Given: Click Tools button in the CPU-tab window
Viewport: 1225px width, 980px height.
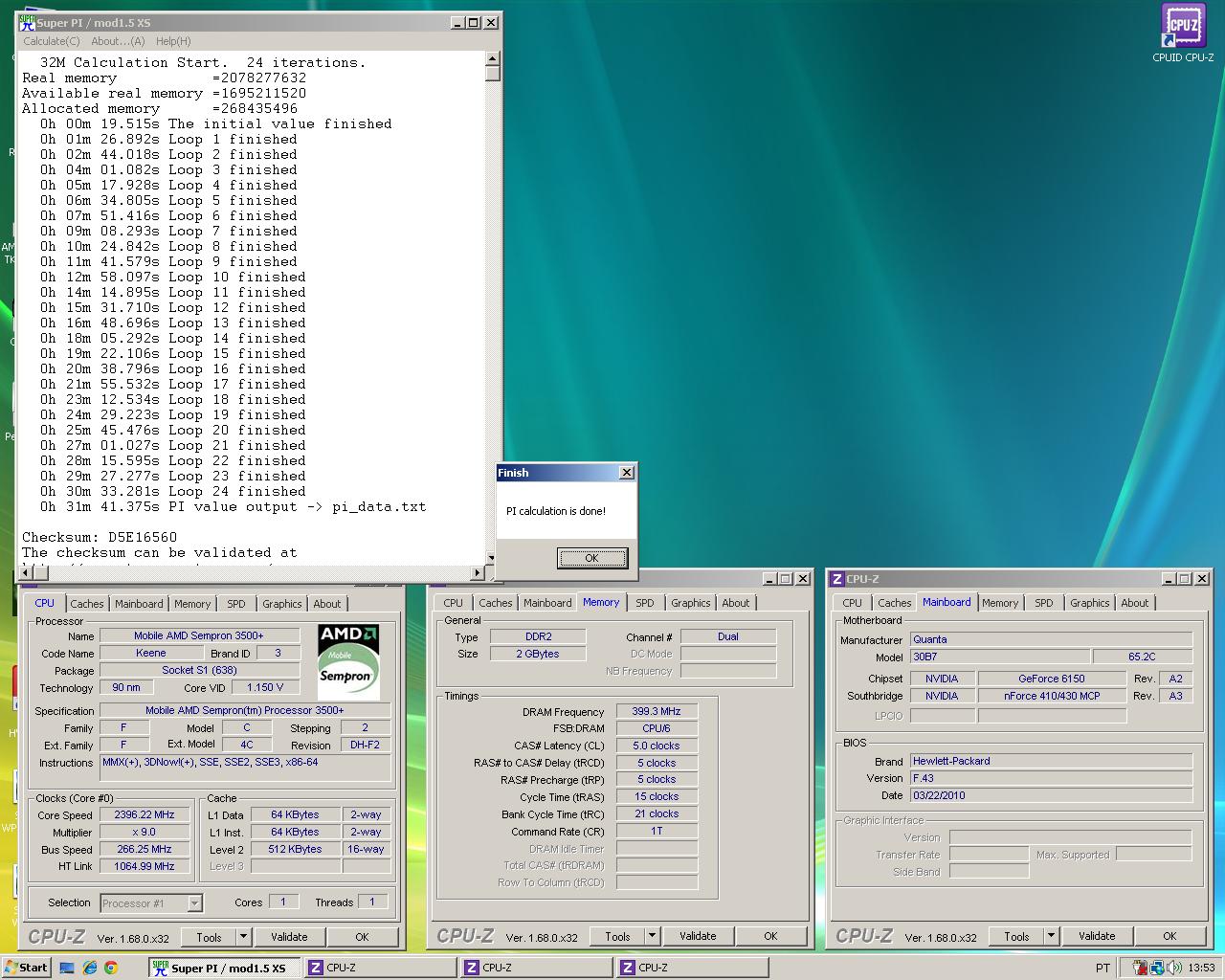Looking at the screenshot, I should click(x=209, y=937).
